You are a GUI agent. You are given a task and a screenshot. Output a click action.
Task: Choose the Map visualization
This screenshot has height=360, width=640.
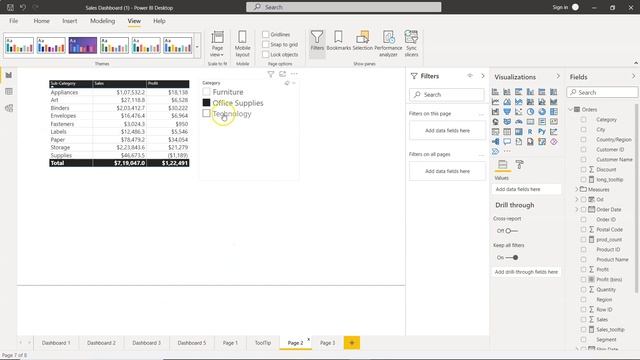(x=495, y=122)
